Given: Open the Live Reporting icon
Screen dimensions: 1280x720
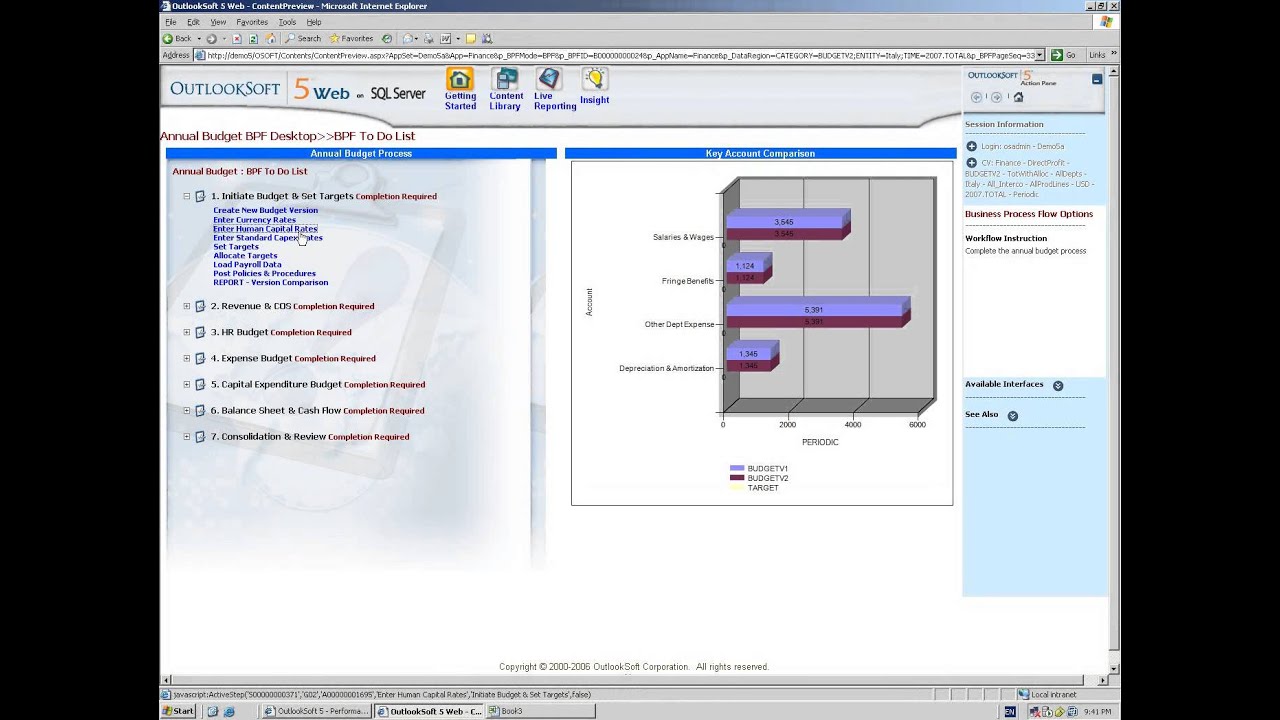Looking at the screenshot, I should tap(548, 80).
